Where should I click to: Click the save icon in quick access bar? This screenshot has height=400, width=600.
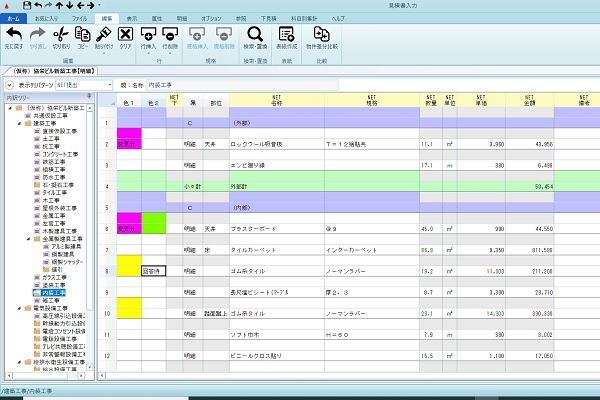(27, 5)
